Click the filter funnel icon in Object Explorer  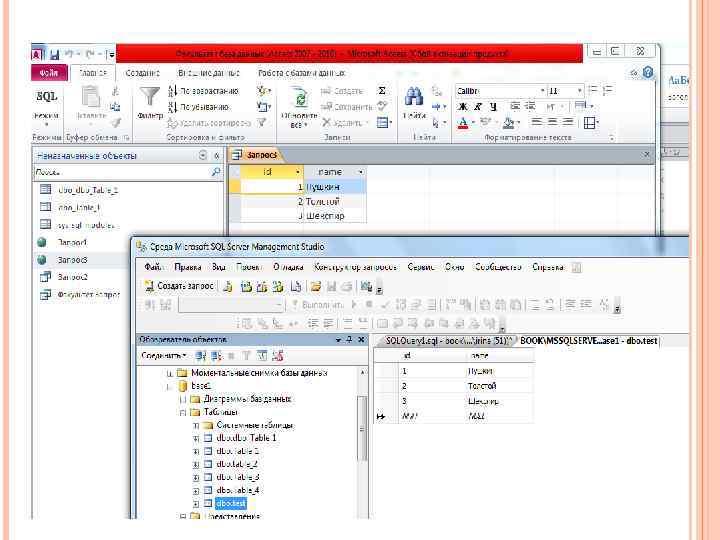[247, 355]
